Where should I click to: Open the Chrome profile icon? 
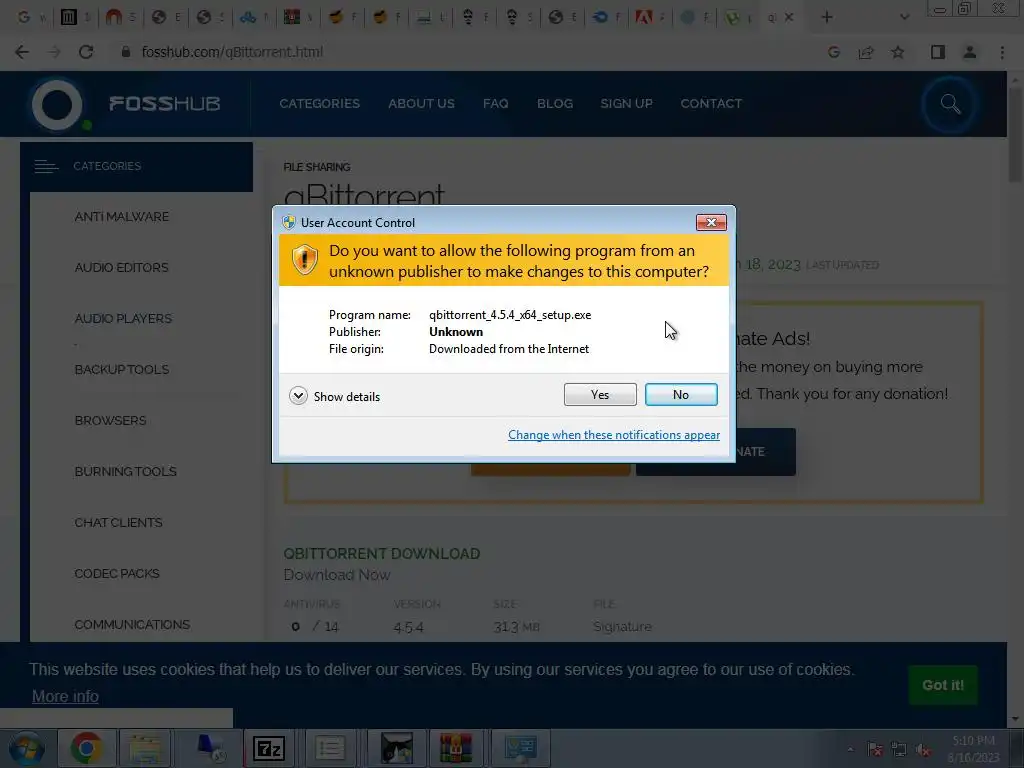[x=970, y=52]
